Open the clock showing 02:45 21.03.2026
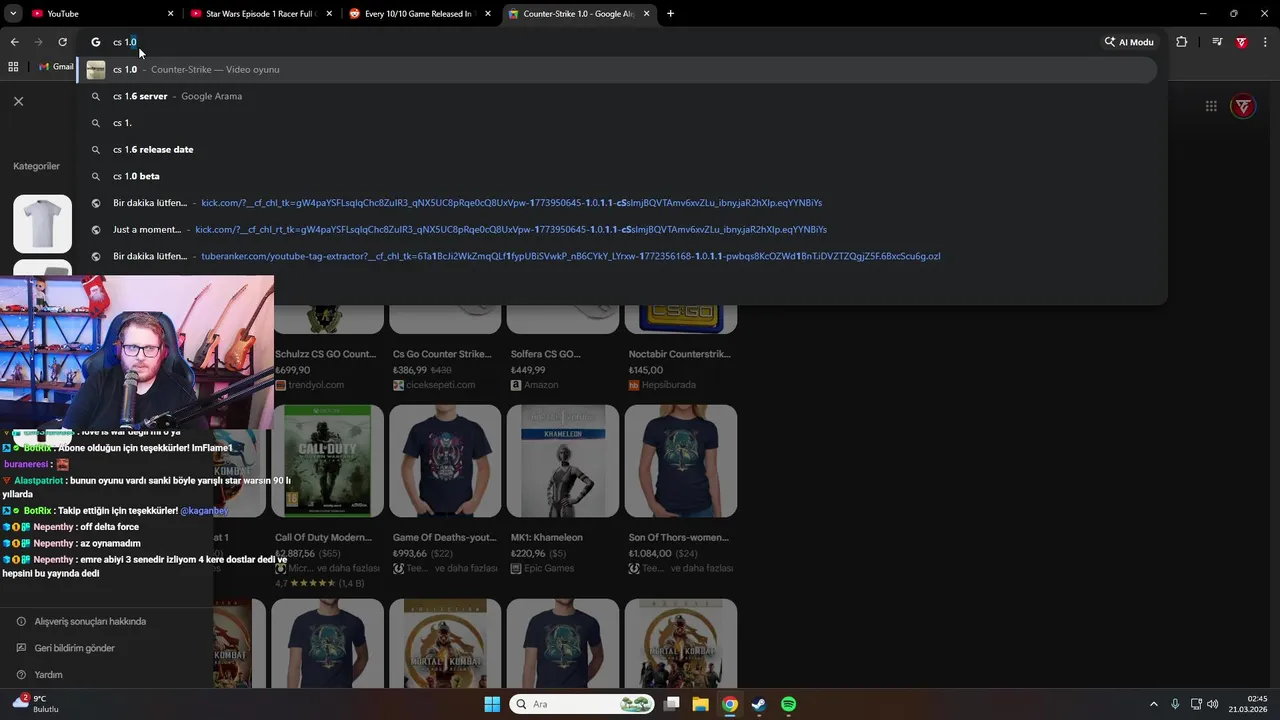Image resolution: width=1280 pixels, height=720 pixels. [1249, 704]
